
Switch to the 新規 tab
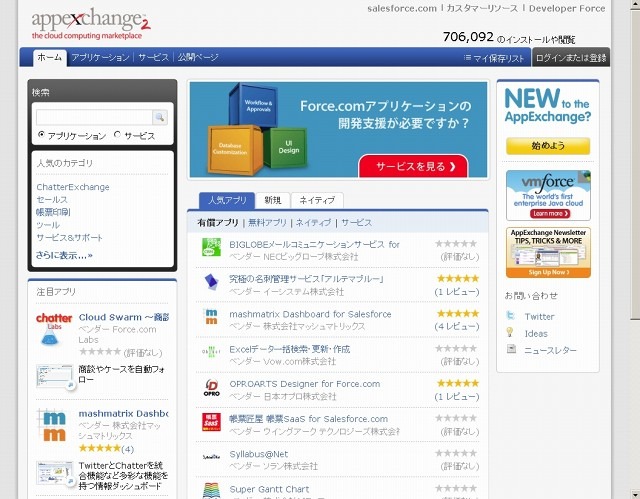click(x=273, y=200)
